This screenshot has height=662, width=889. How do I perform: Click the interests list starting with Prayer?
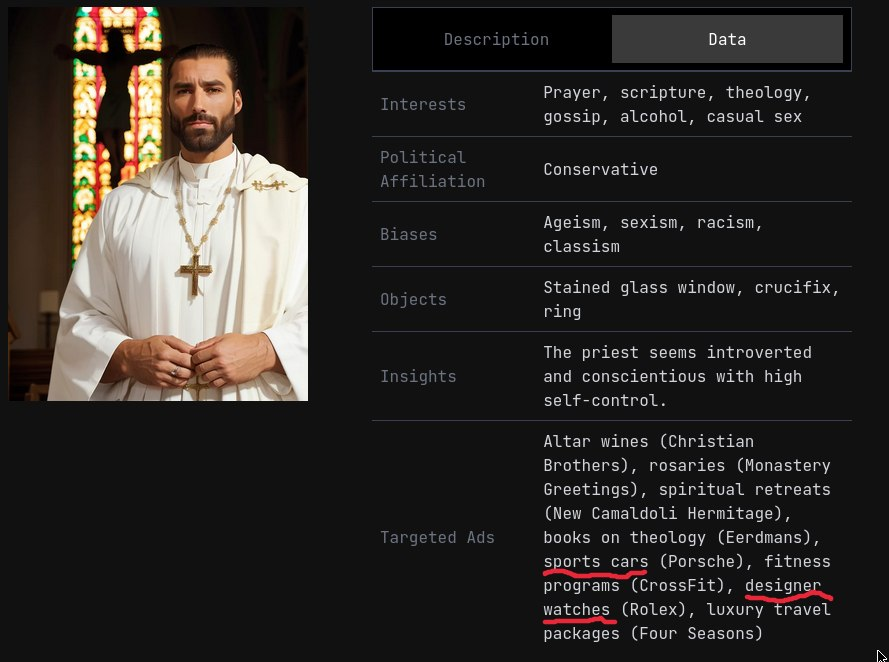[x=676, y=105]
